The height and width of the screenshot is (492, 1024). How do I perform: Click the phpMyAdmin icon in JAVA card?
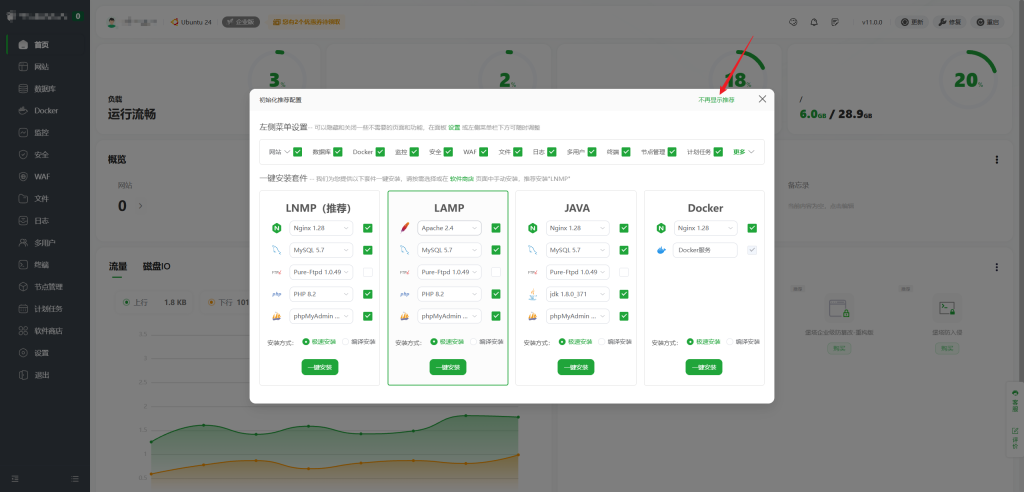(x=532, y=316)
